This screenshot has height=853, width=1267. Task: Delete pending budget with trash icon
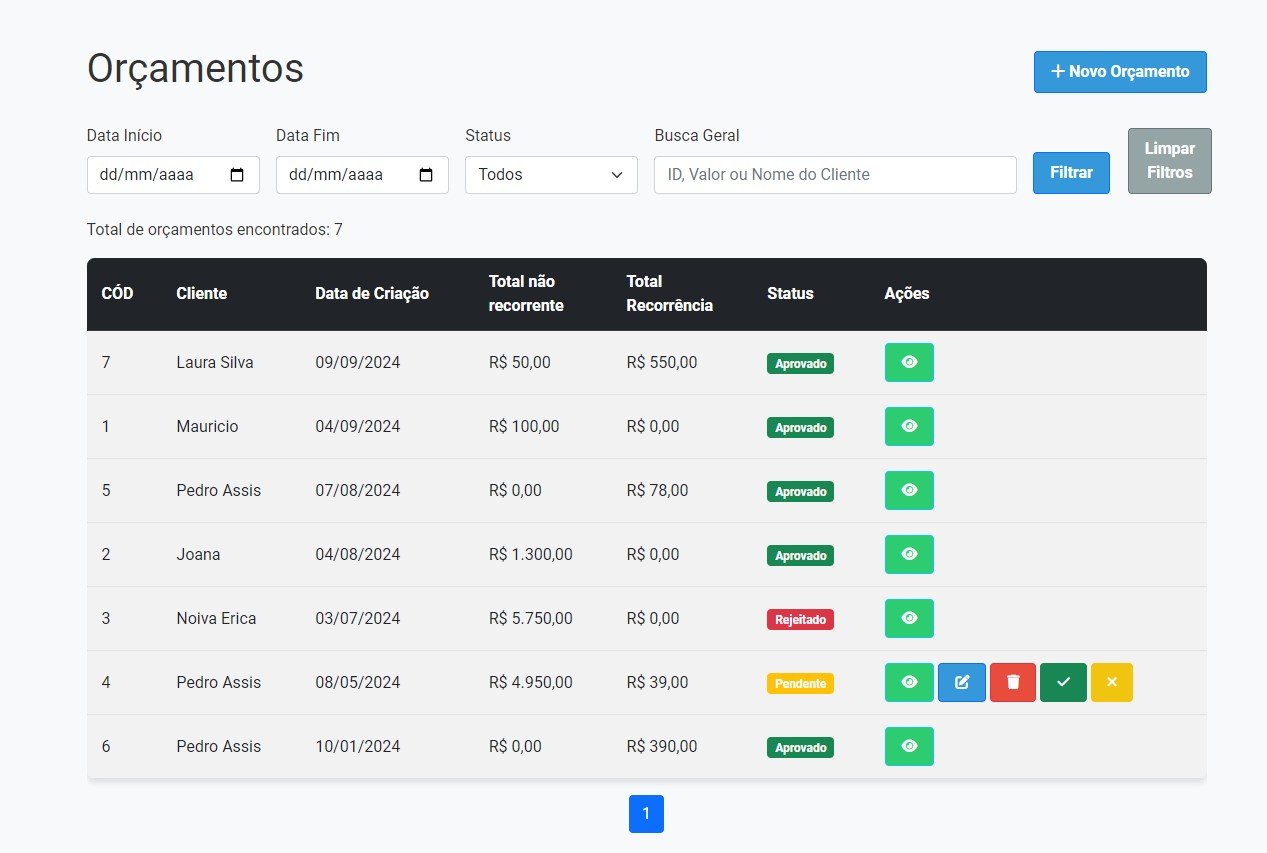pyautogui.click(x=1012, y=682)
